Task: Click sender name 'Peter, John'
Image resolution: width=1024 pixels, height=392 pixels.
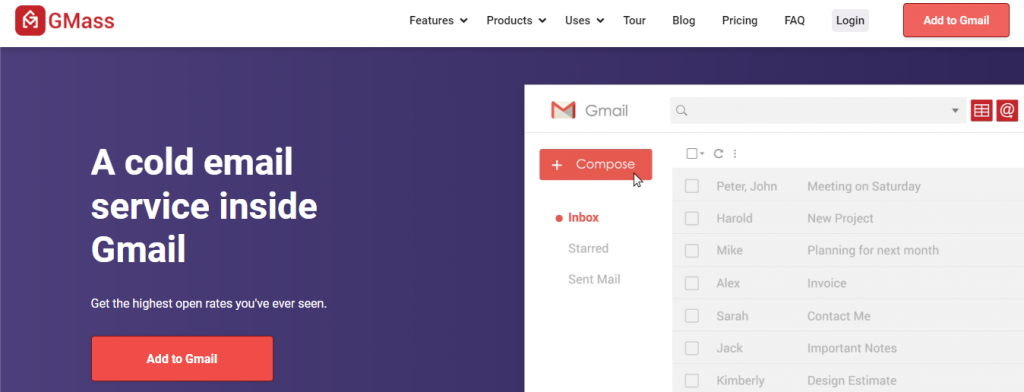Action: [x=746, y=186]
